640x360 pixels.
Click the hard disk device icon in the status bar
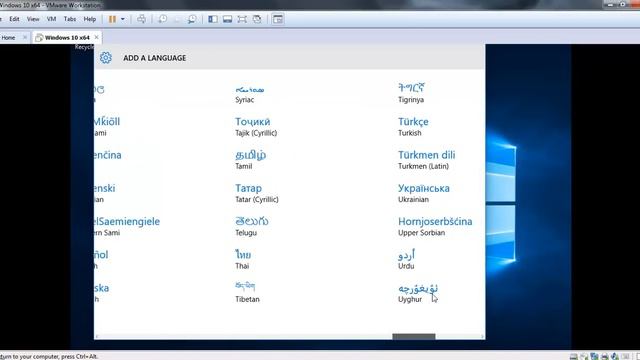pos(573,356)
